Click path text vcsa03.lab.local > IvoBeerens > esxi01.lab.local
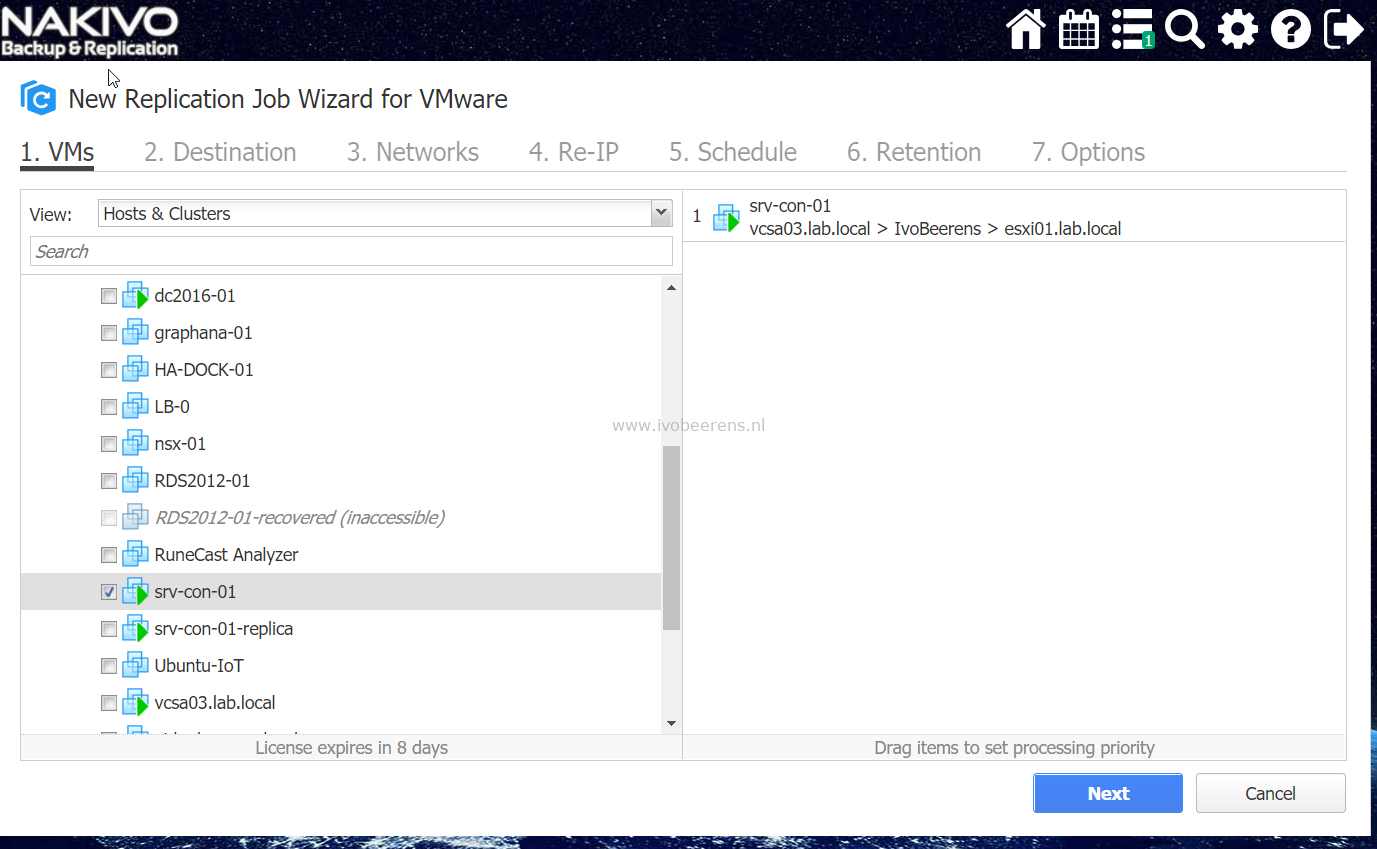The image size is (1377, 849). point(935,229)
